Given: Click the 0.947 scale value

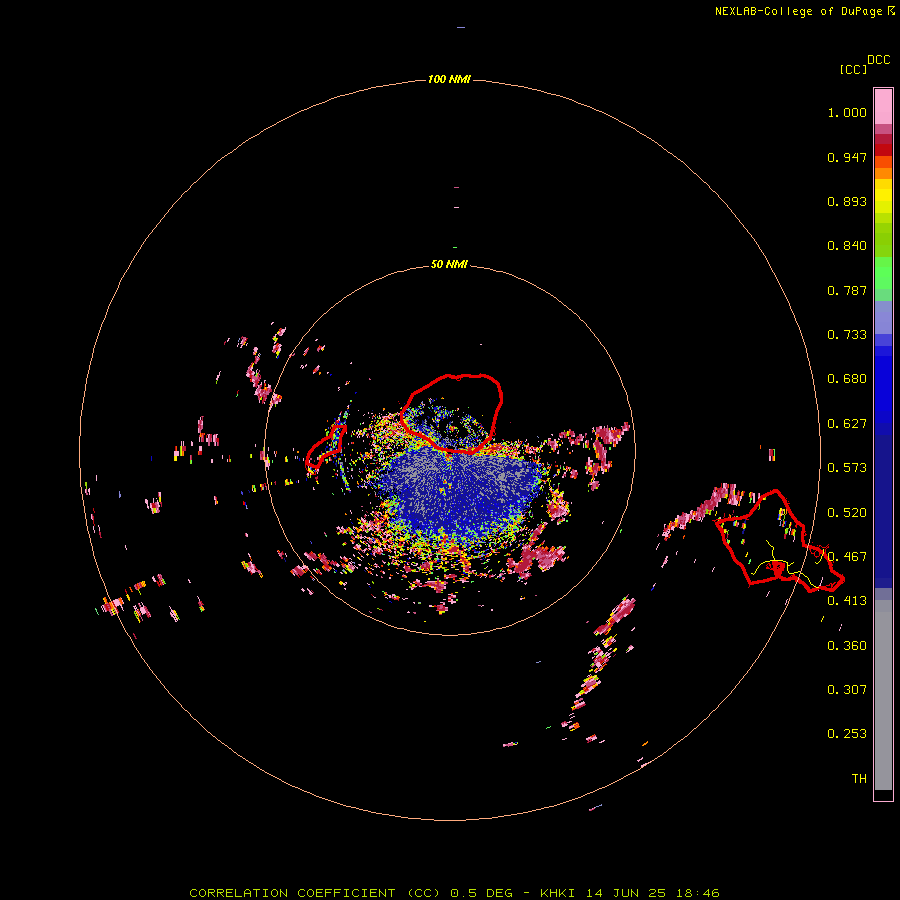Looking at the screenshot, I should (847, 157).
